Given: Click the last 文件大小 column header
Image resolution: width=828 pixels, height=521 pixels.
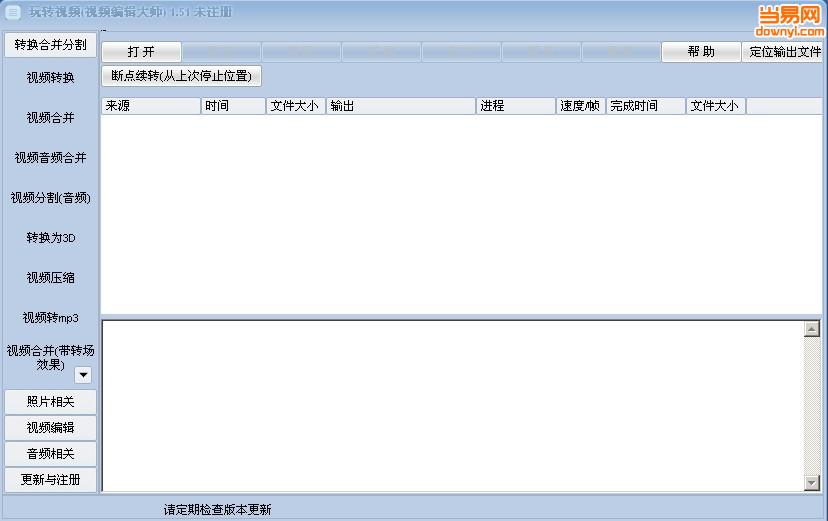Looking at the screenshot, I should click(x=716, y=106).
